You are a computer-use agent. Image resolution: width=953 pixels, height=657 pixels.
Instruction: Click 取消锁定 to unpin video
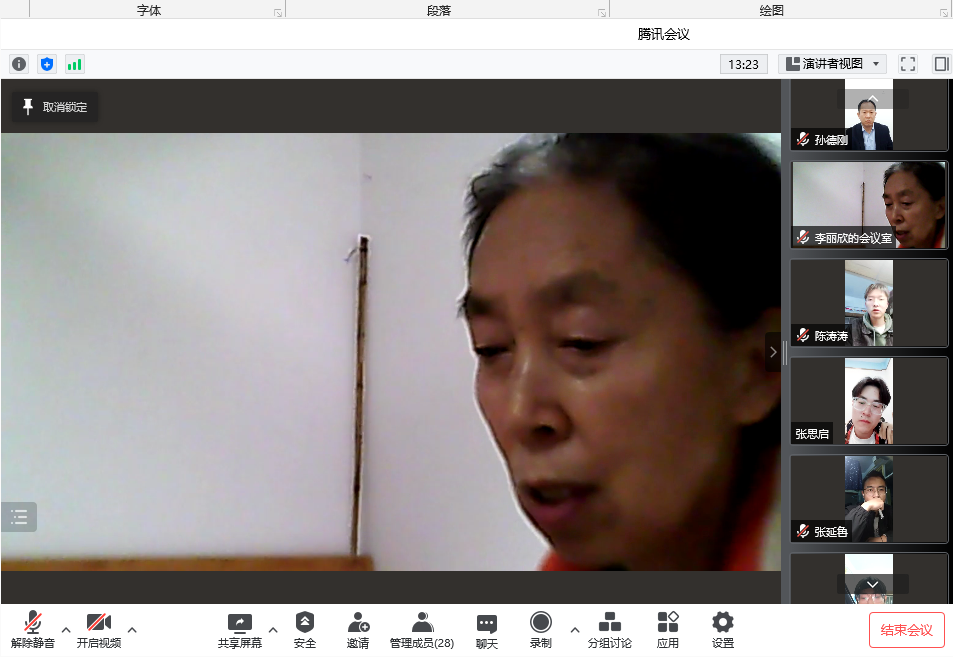(x=55, y=107)
